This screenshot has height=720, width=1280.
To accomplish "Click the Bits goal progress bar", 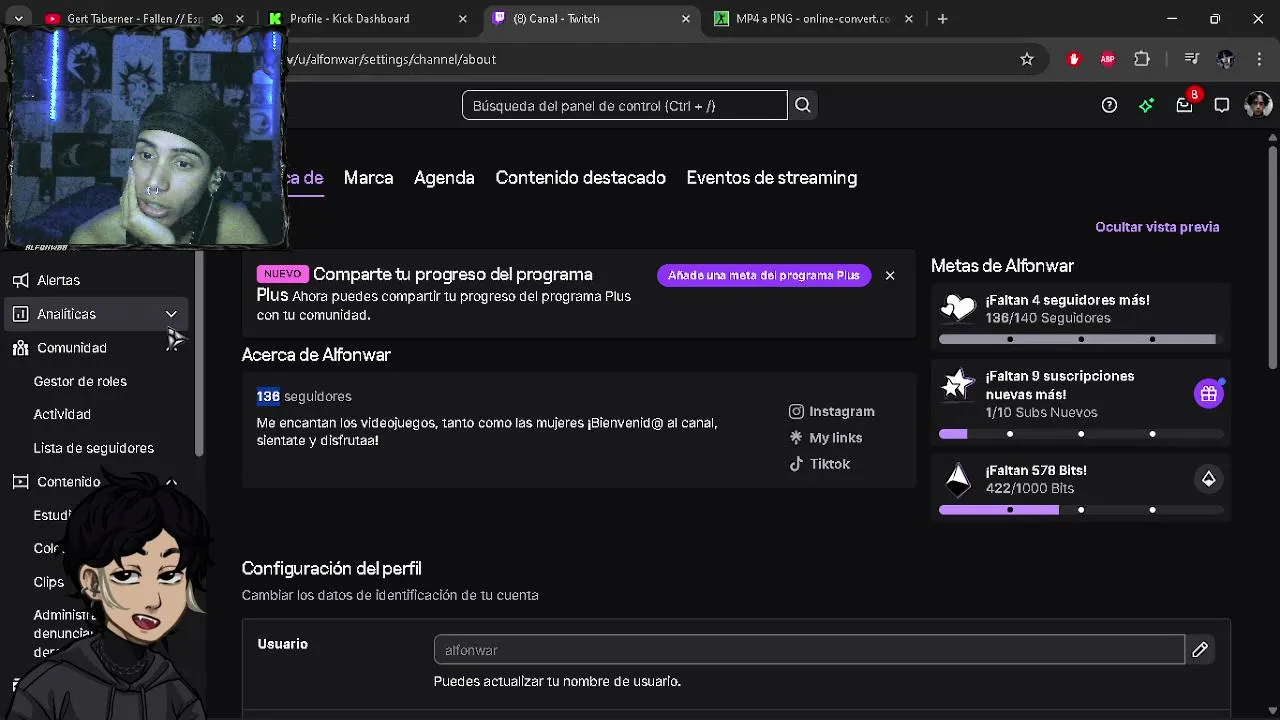I will [1081, 510].
